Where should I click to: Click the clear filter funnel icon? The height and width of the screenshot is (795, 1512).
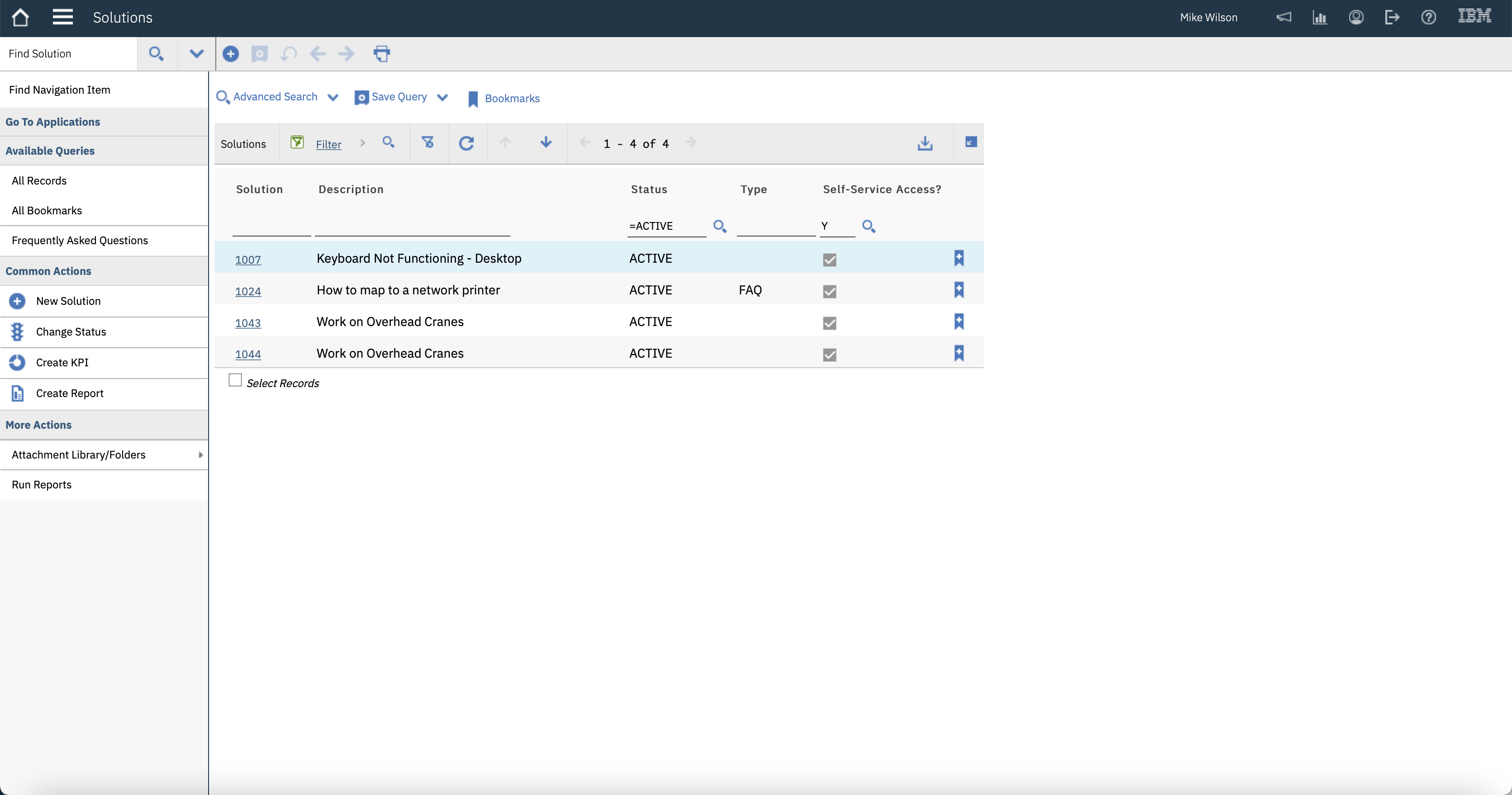point(428,142)
